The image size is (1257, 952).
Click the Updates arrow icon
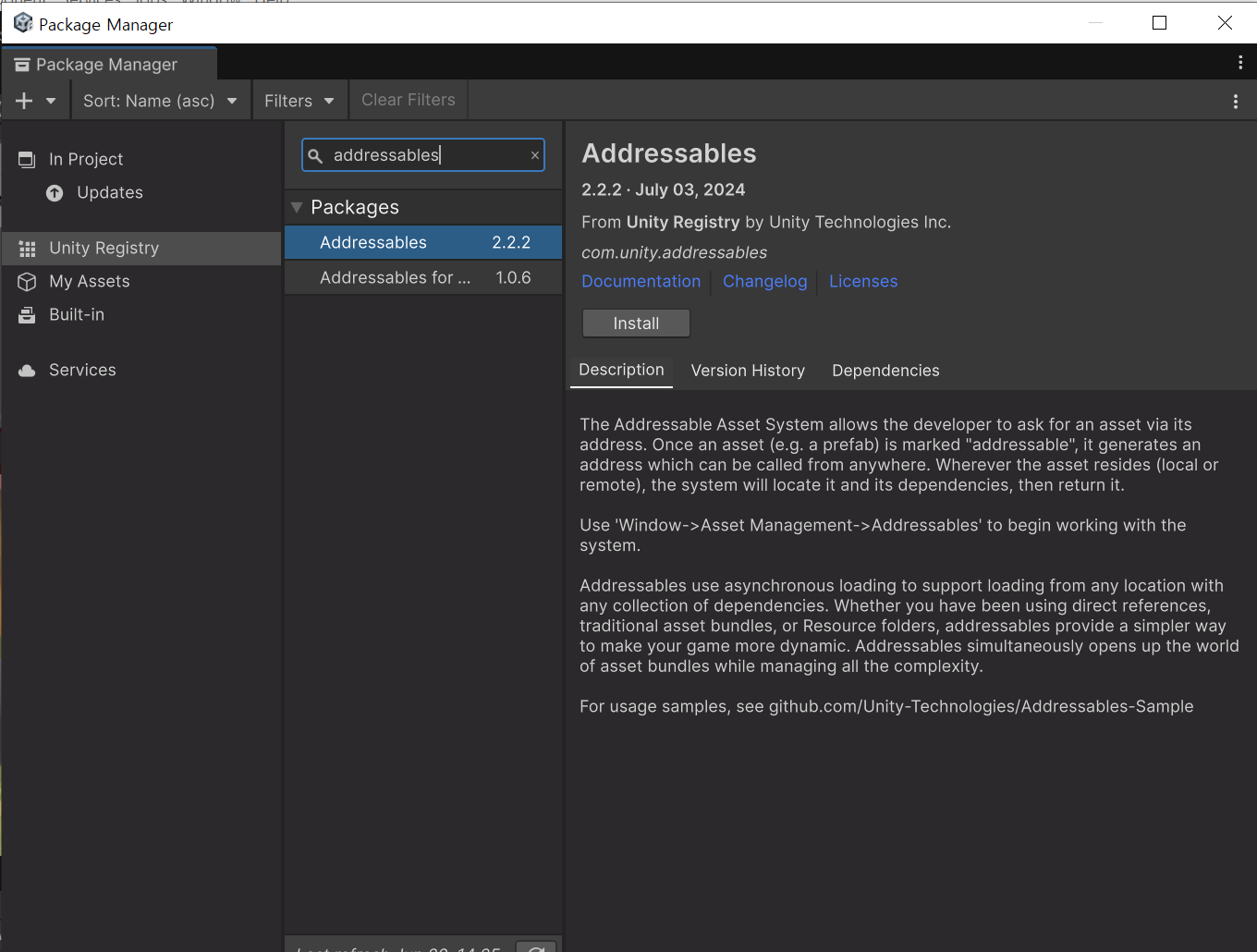(x=55, y=192)
